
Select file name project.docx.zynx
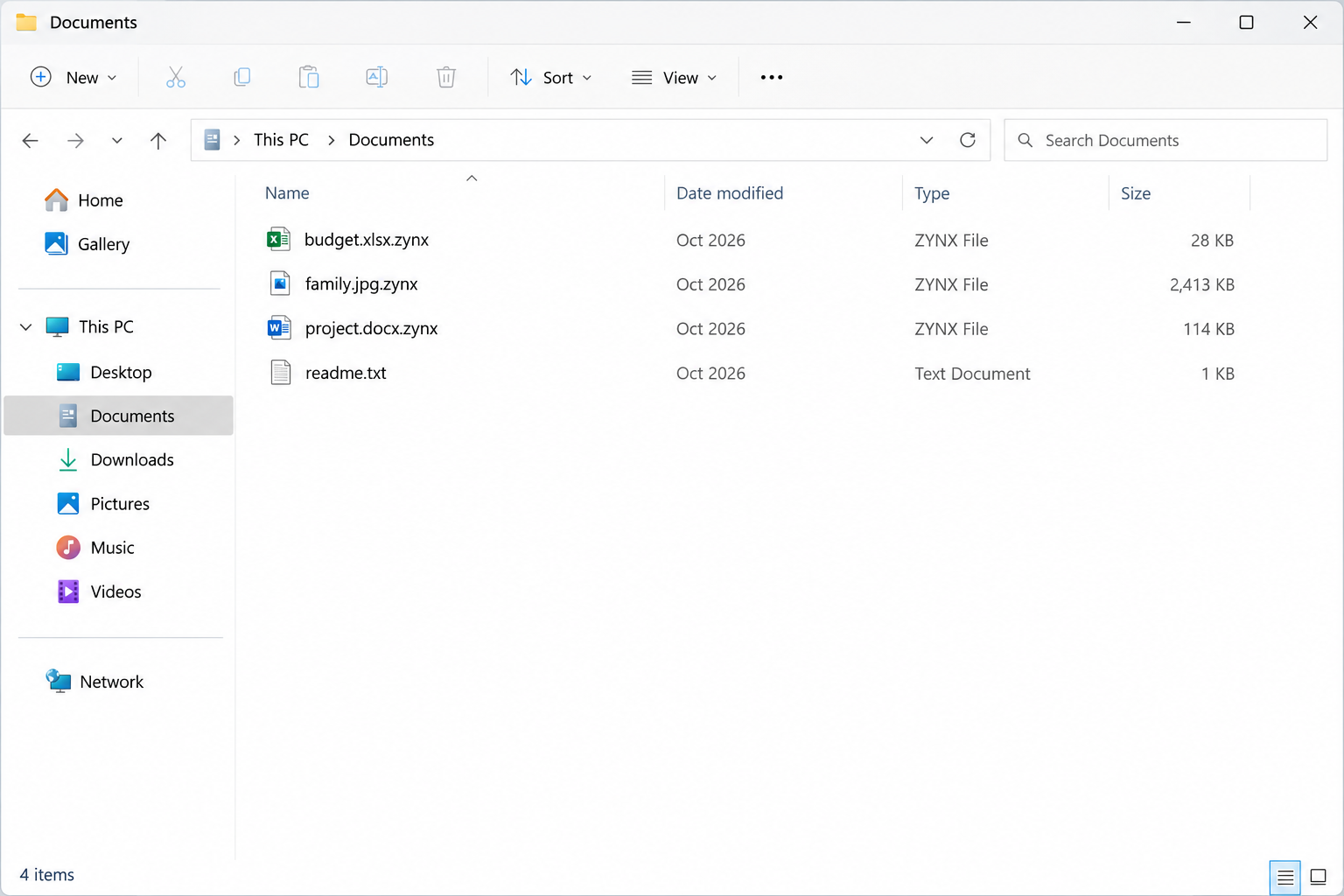371,329
